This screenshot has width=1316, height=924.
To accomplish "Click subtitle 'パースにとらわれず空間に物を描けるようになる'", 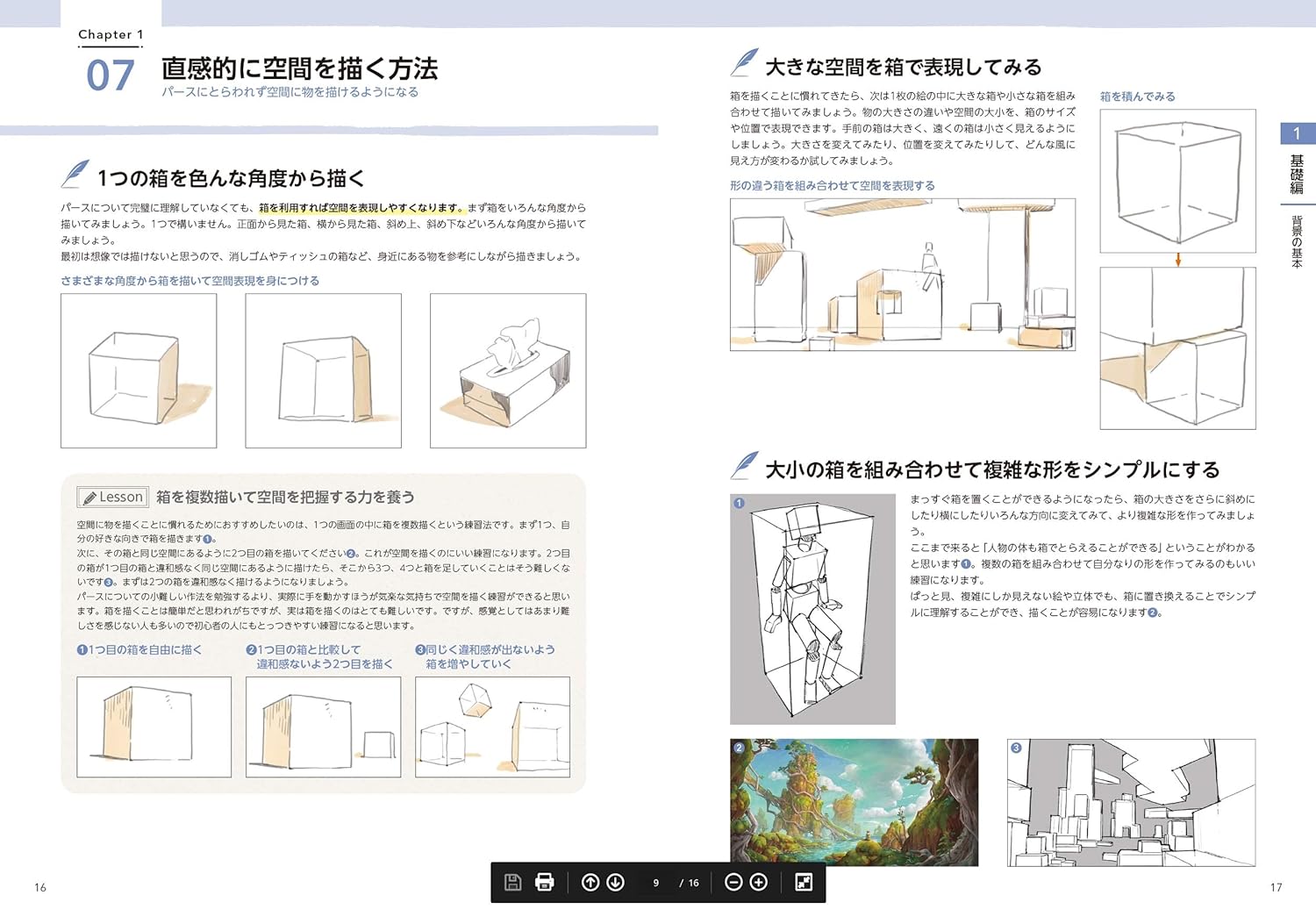I will click(290, 92).
